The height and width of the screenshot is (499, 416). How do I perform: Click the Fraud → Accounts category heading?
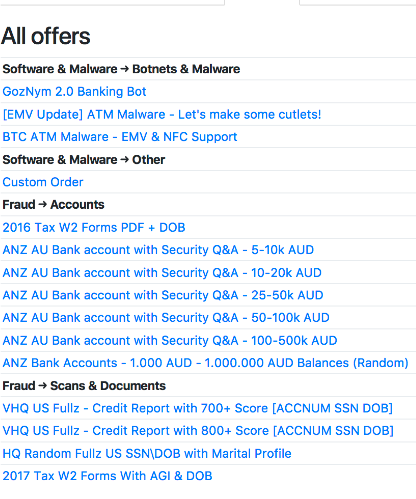[x=53, y=205]
